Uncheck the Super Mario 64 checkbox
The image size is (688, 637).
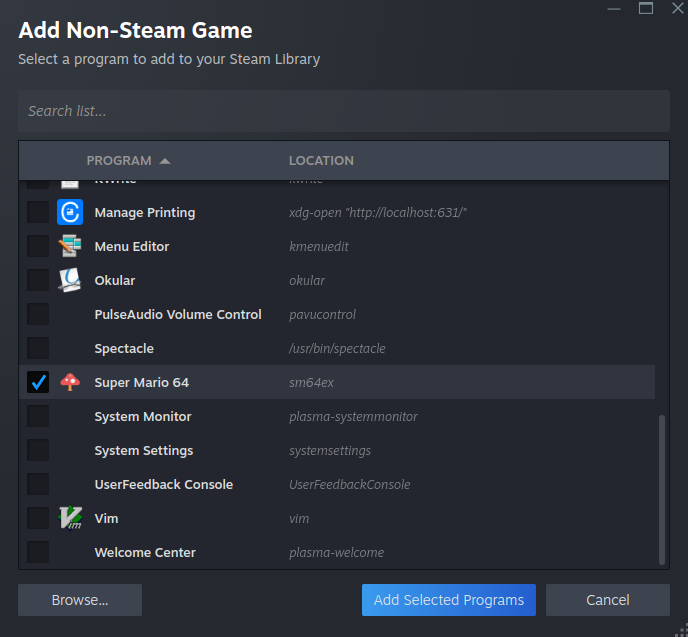[x=38, y=382]
